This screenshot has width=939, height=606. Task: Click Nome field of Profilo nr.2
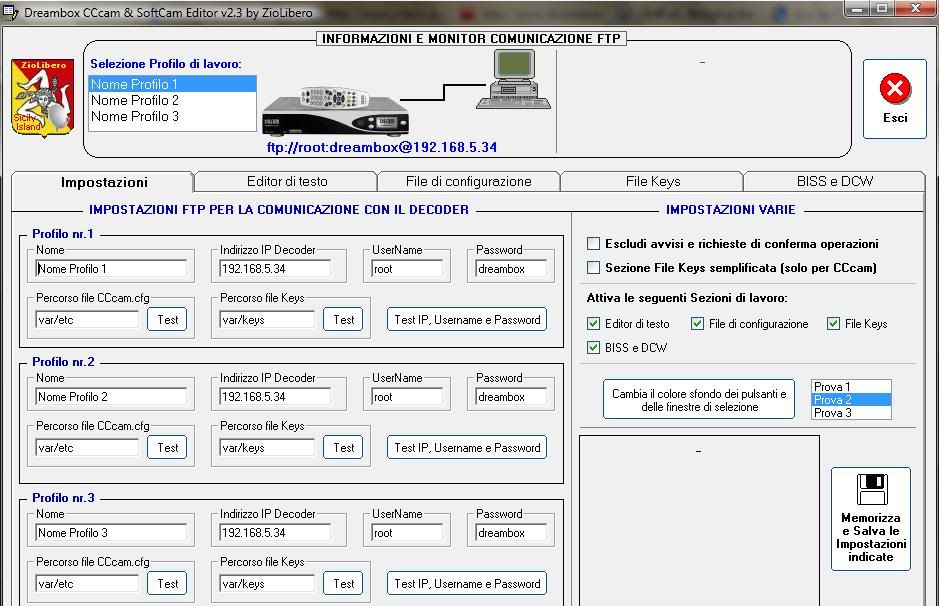111,397
